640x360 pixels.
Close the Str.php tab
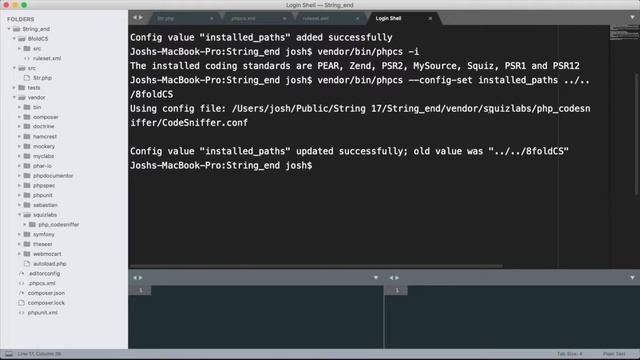coord(212,18)
